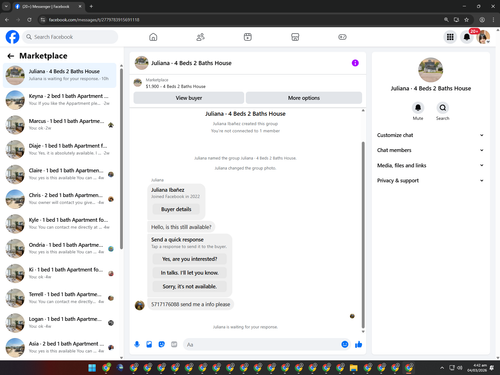500x375 pixels.
Task: Click the browser address bar URL
Action: (x=94, y=20)
